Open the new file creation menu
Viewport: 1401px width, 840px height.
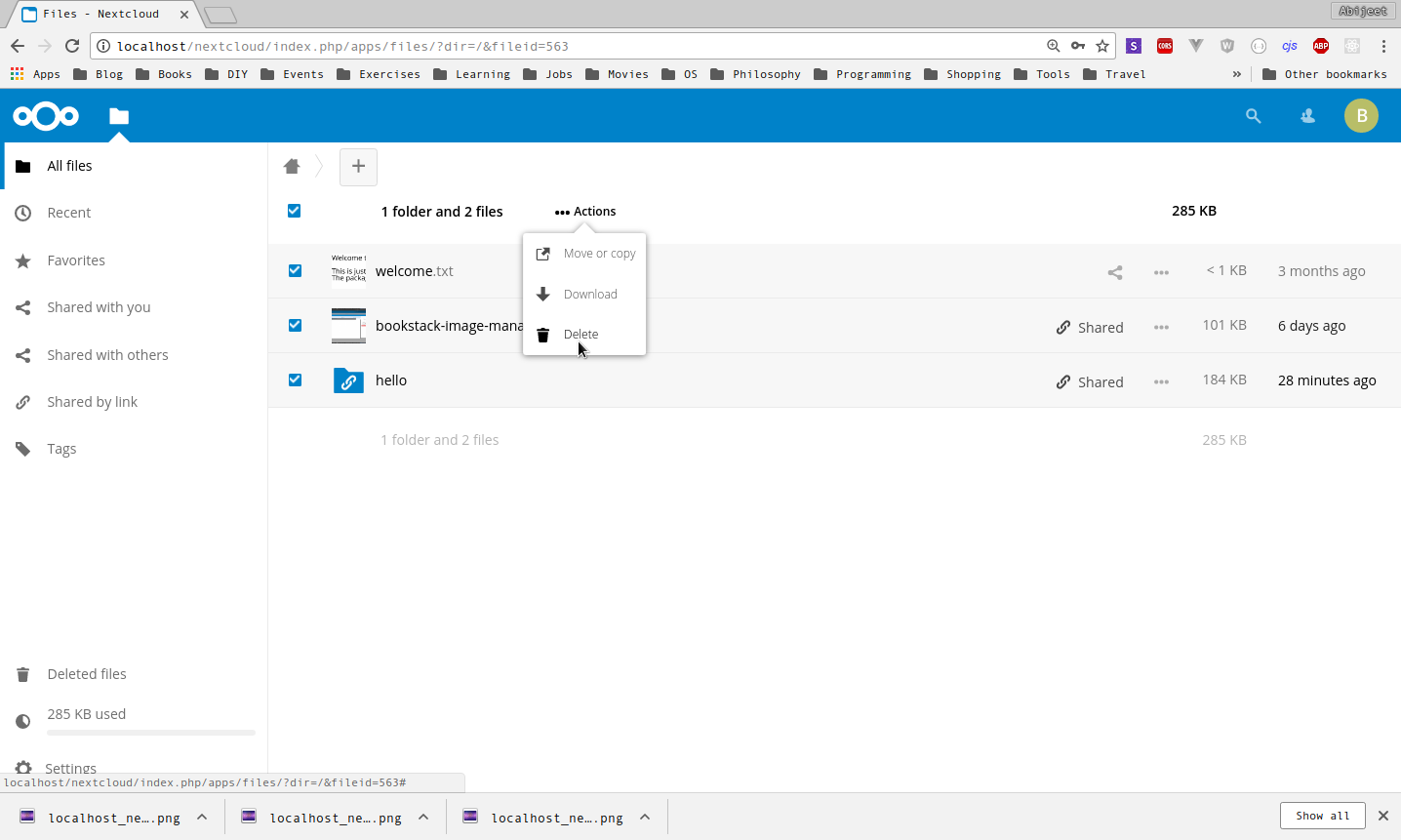point(358,167)
